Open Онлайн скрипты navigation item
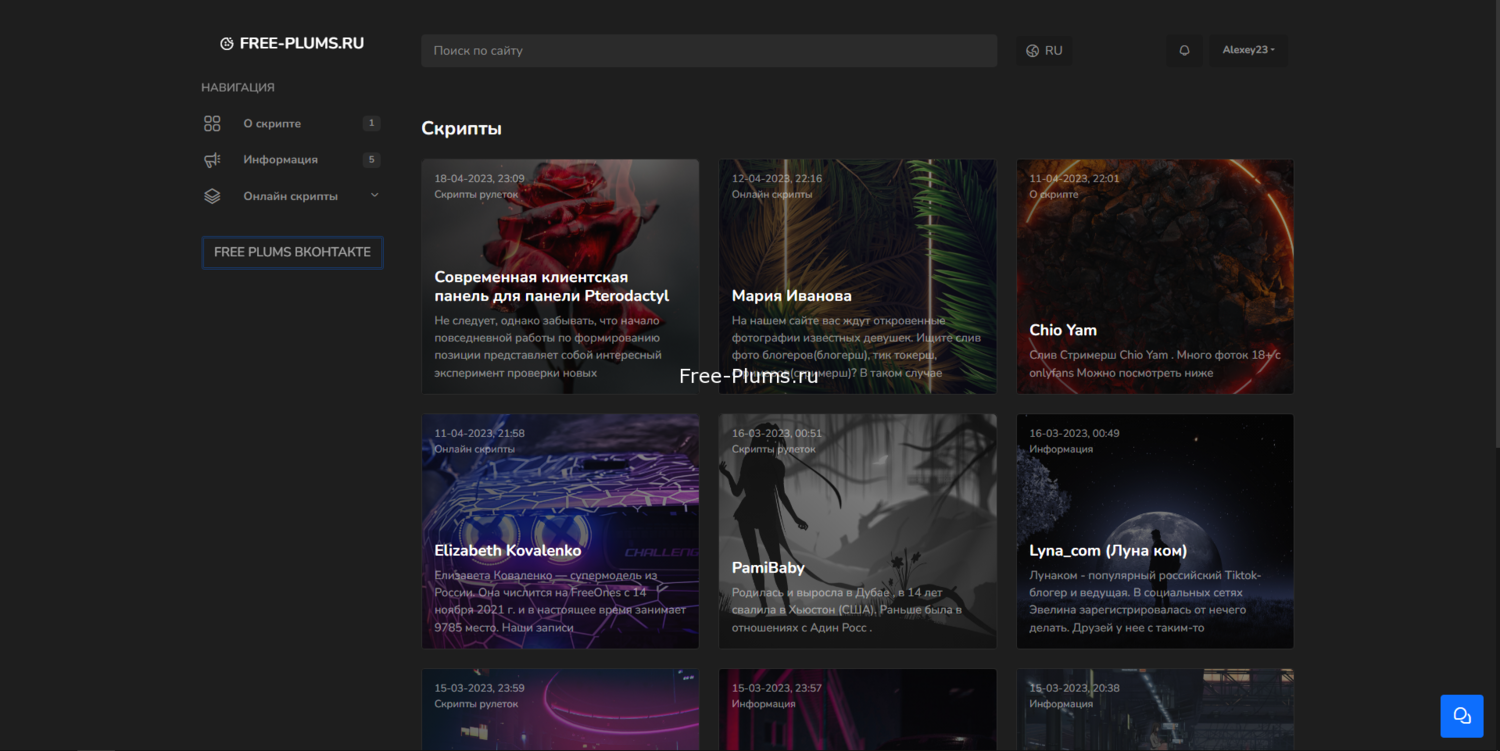This screenshot has height=751, width=1500. click(x=291, y=196)
